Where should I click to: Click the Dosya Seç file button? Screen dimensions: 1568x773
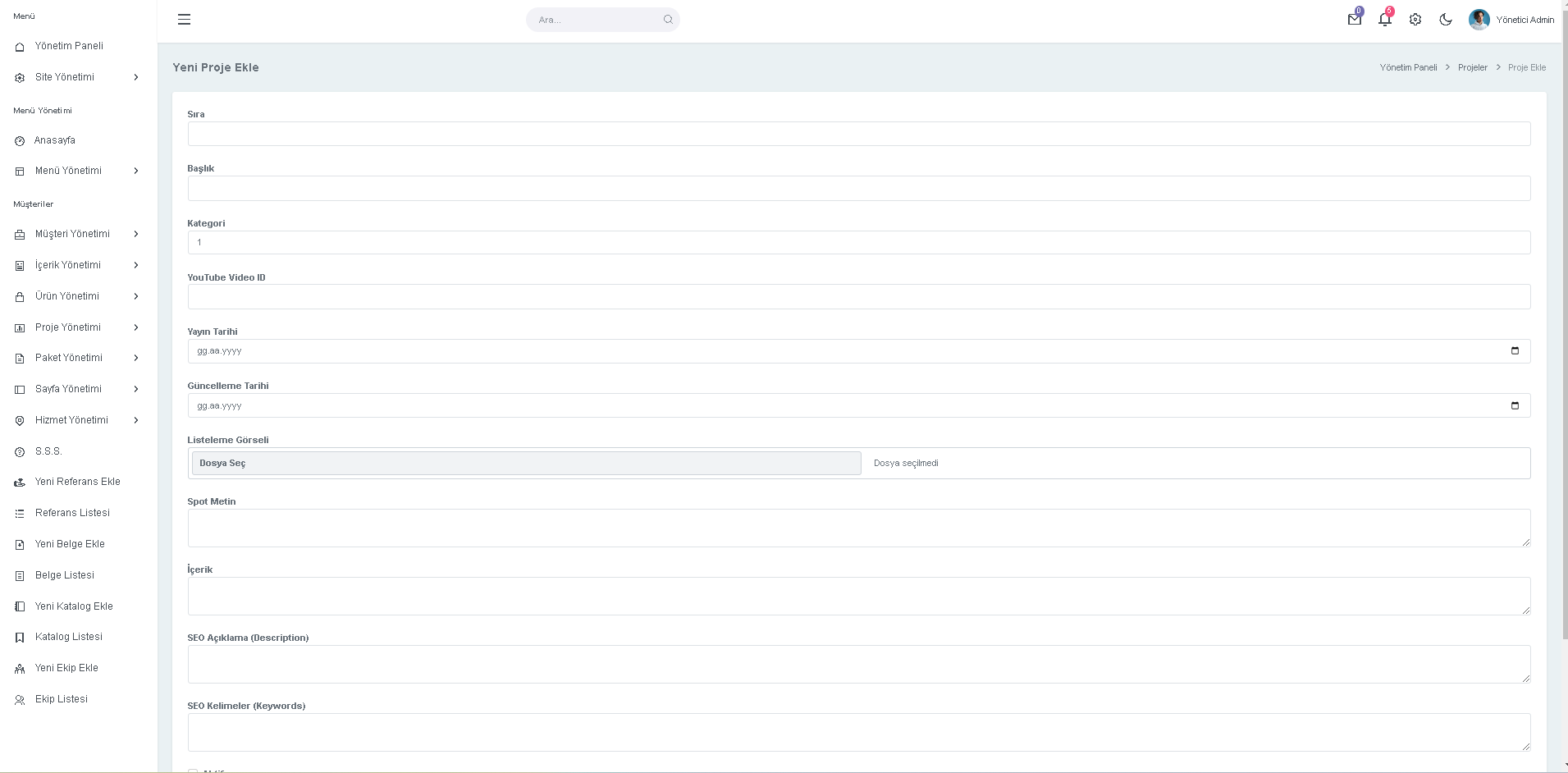(x=526, y=463)
